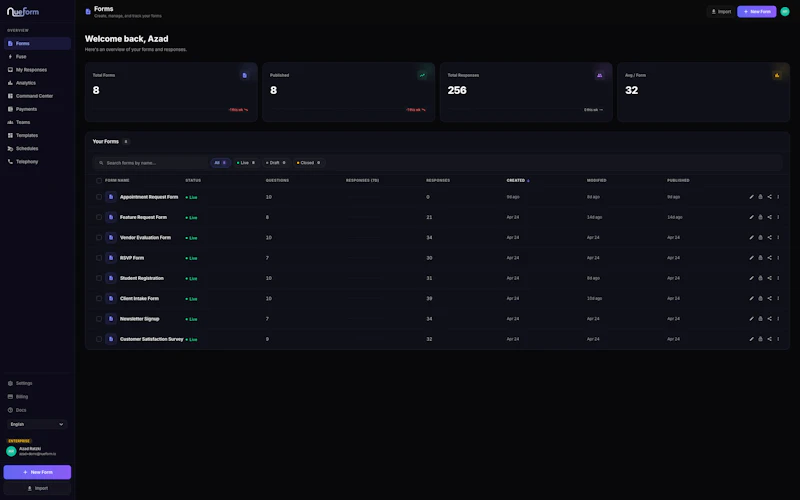Image resolution: width=800 pixels, height=500 pixels.
Task: Check the Client Intake Form checkbox
Action: tap(99, 298)
